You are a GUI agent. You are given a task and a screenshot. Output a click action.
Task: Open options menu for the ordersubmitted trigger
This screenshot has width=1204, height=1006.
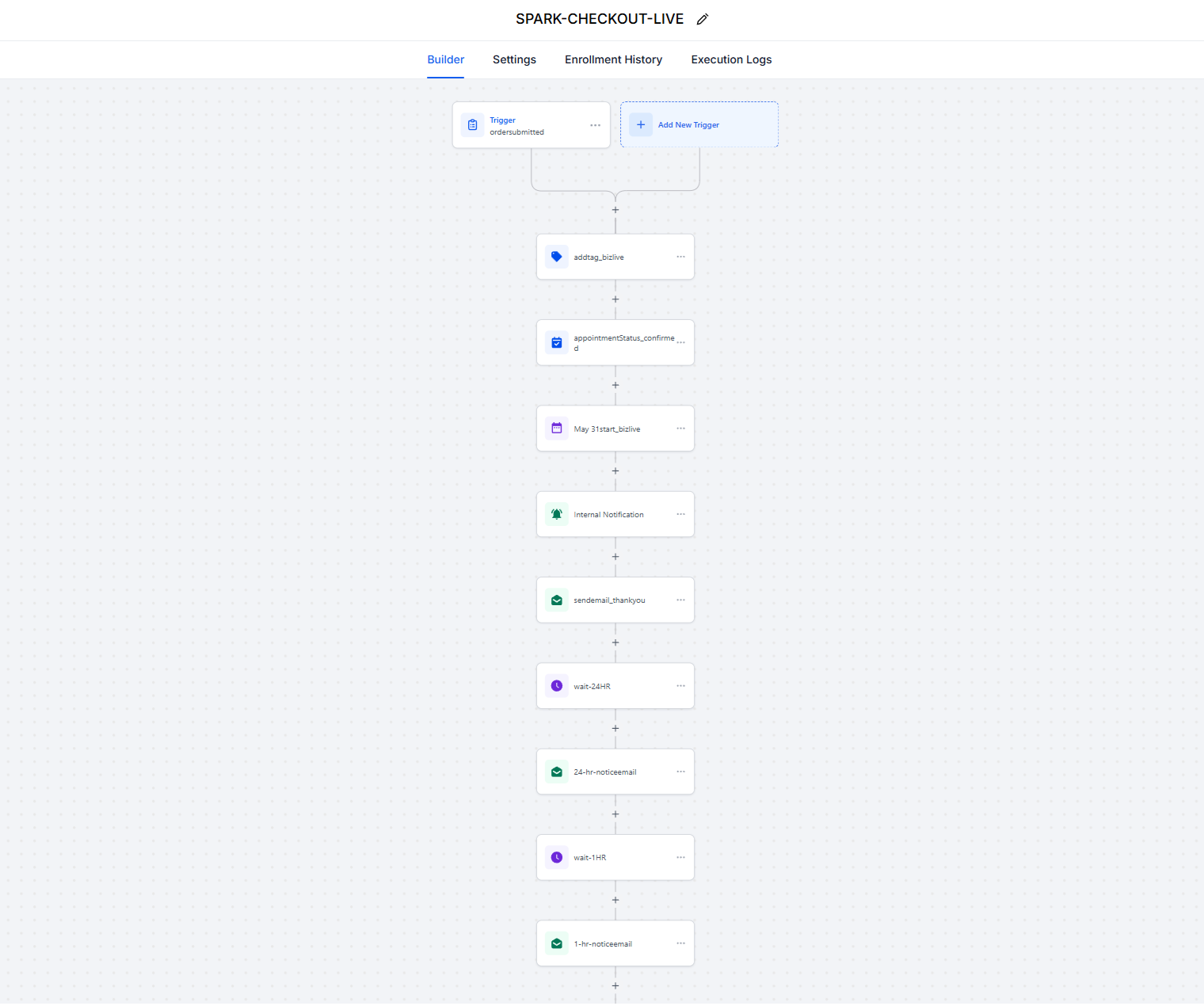(595, 125)
